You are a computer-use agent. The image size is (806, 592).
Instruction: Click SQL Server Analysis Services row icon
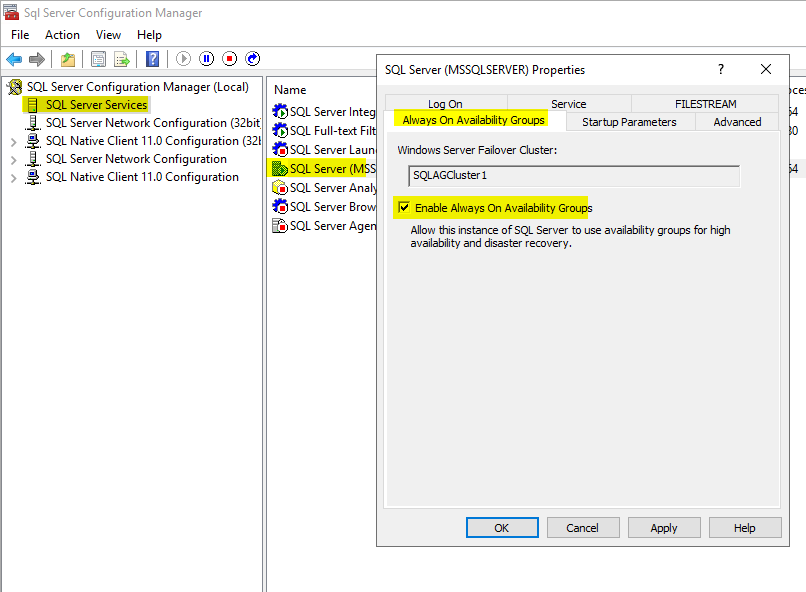point(280,188)
